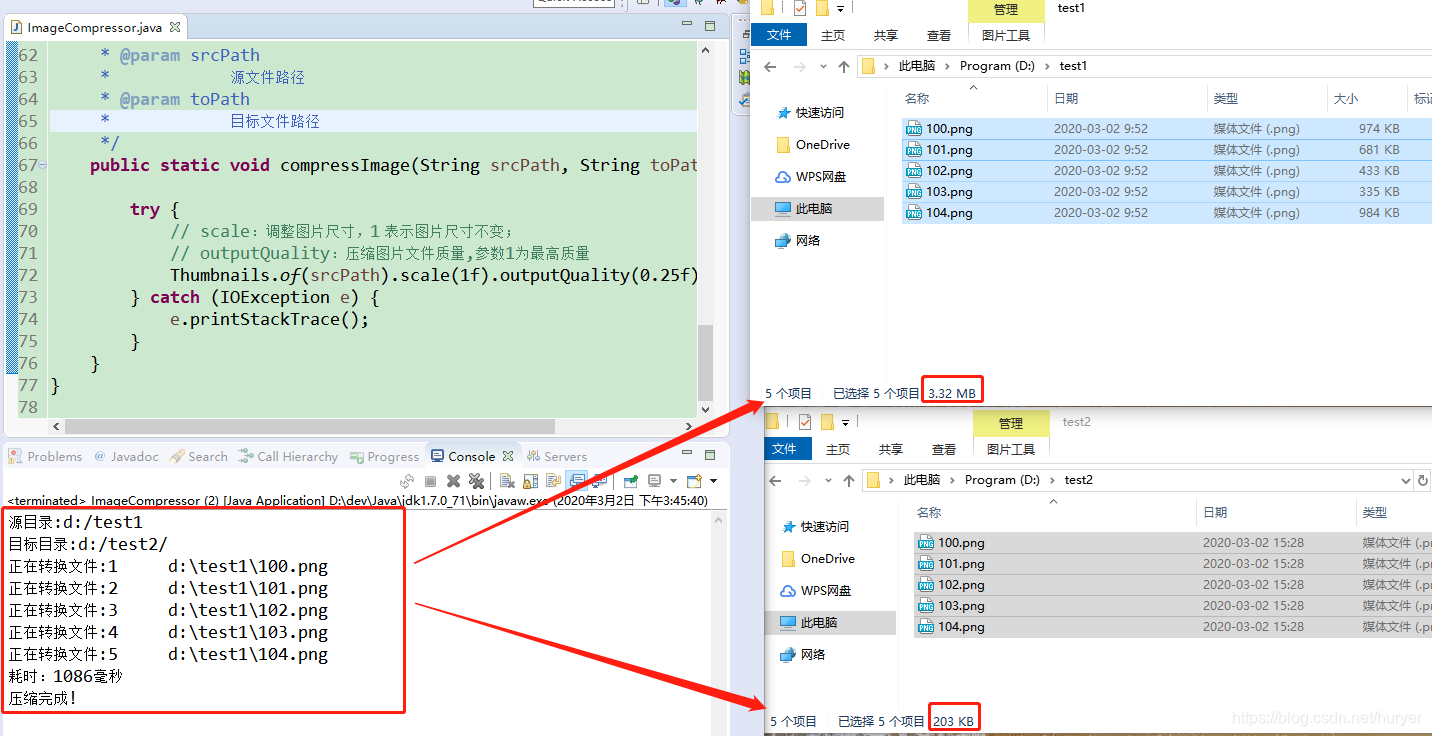Click Properties icon in test2 quick toolbar
The height and width of the screenshot is (736, 1432).
pos(805,422)
